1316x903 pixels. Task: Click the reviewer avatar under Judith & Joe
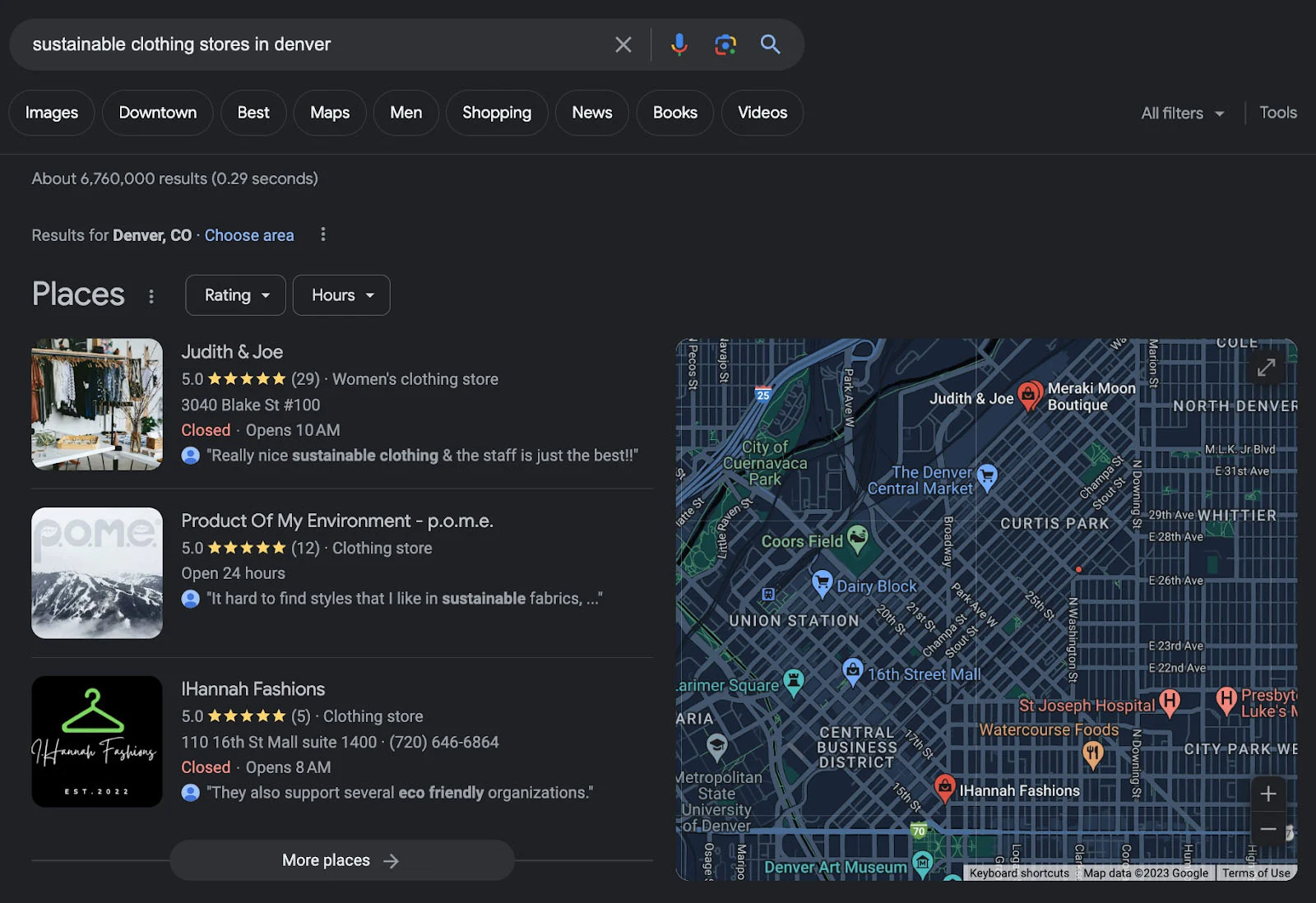[190, 456]
